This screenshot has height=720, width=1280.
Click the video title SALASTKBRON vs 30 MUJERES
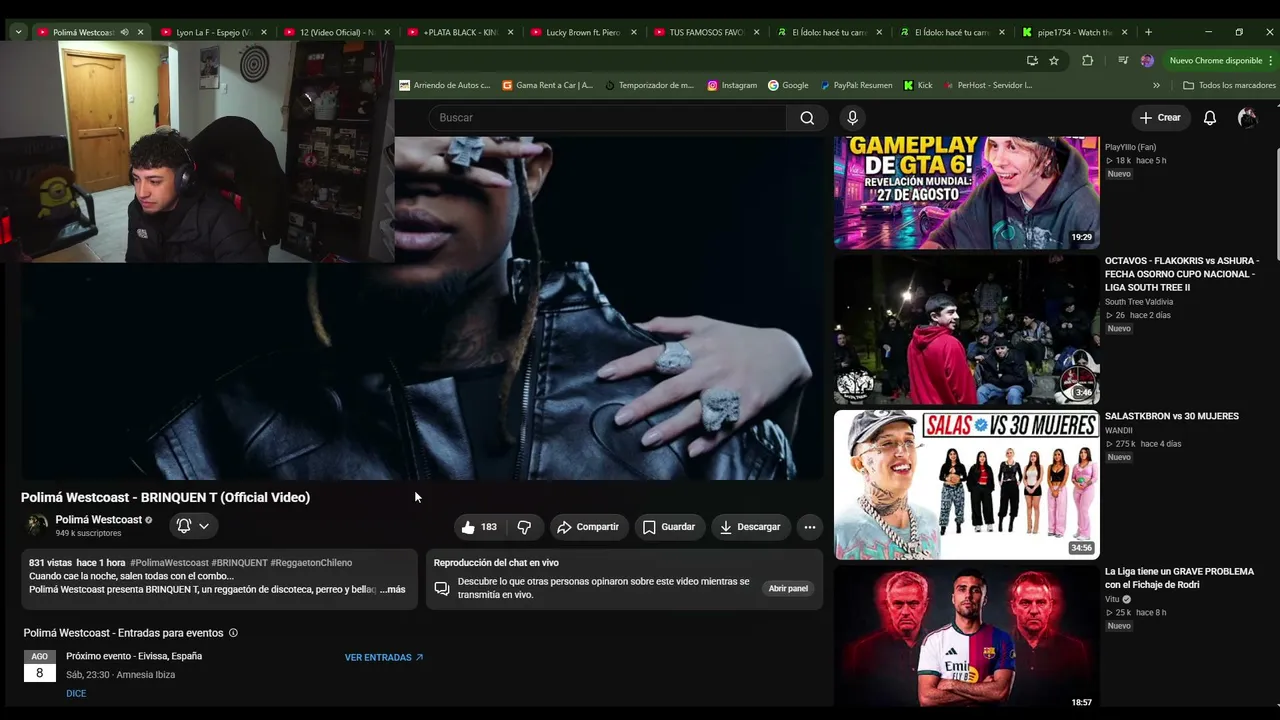pos(1172,416)
